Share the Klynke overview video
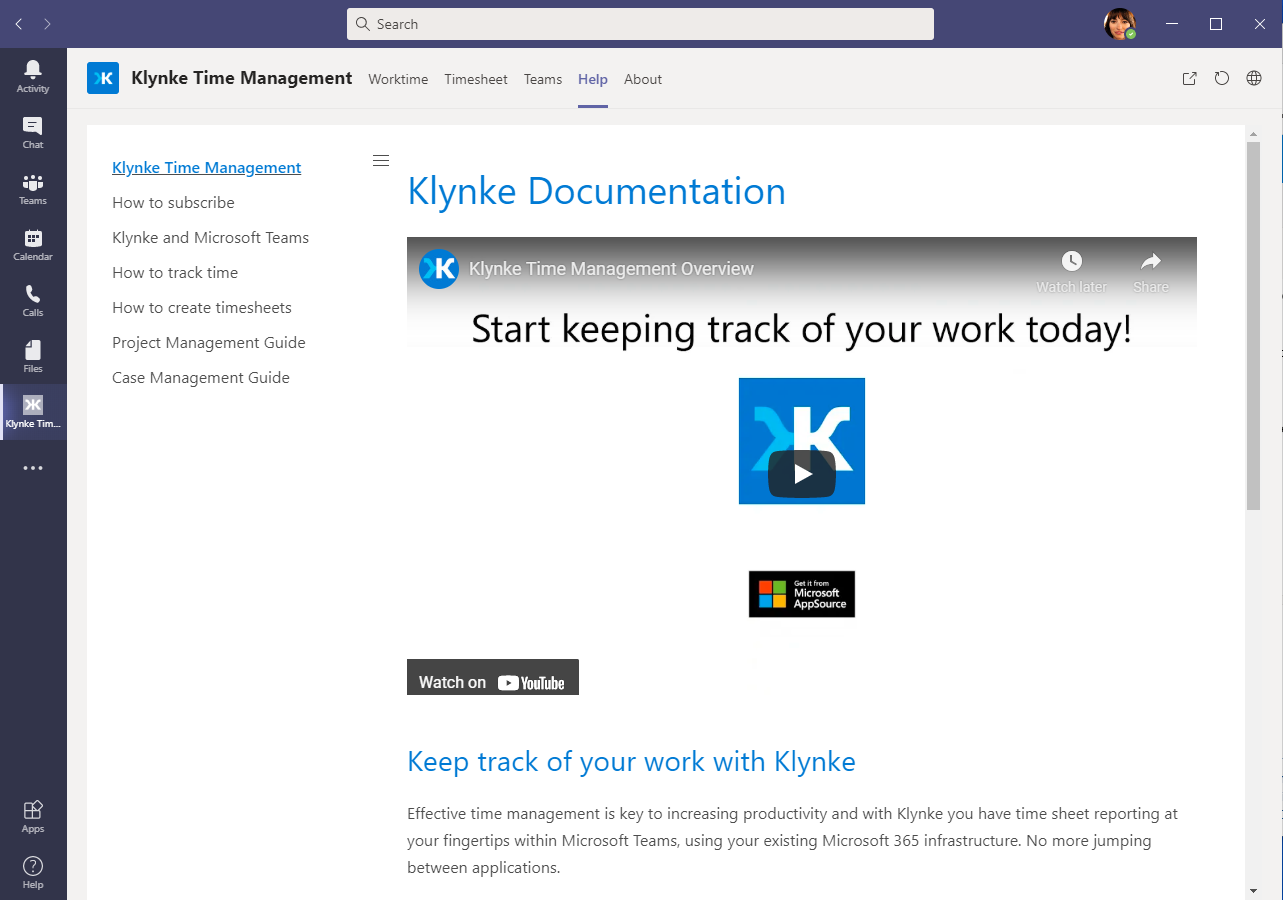The width and height of the screenshot is (1283, 900). point(1151,272)
